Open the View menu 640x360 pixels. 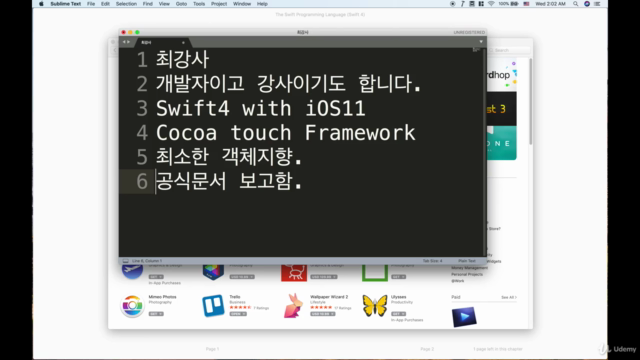click(164, 4)
